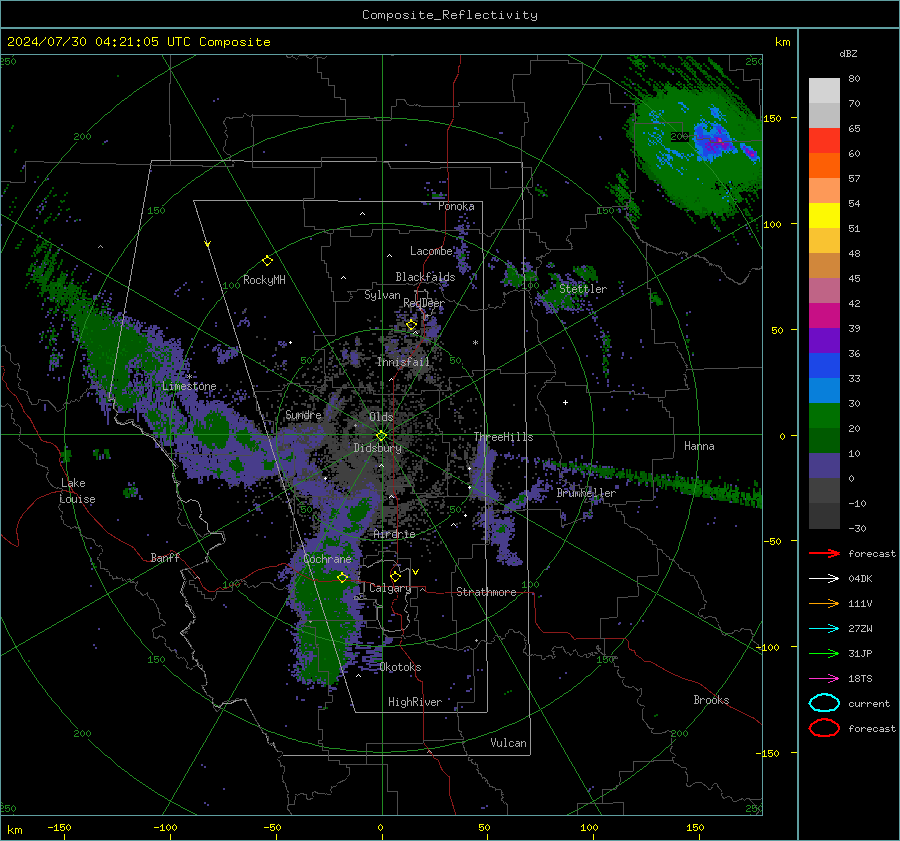Click the Okotoks town label
Image resolution: width=900 pixels, height=841 pixels.
pyautogui.click(x=401, y=667)
